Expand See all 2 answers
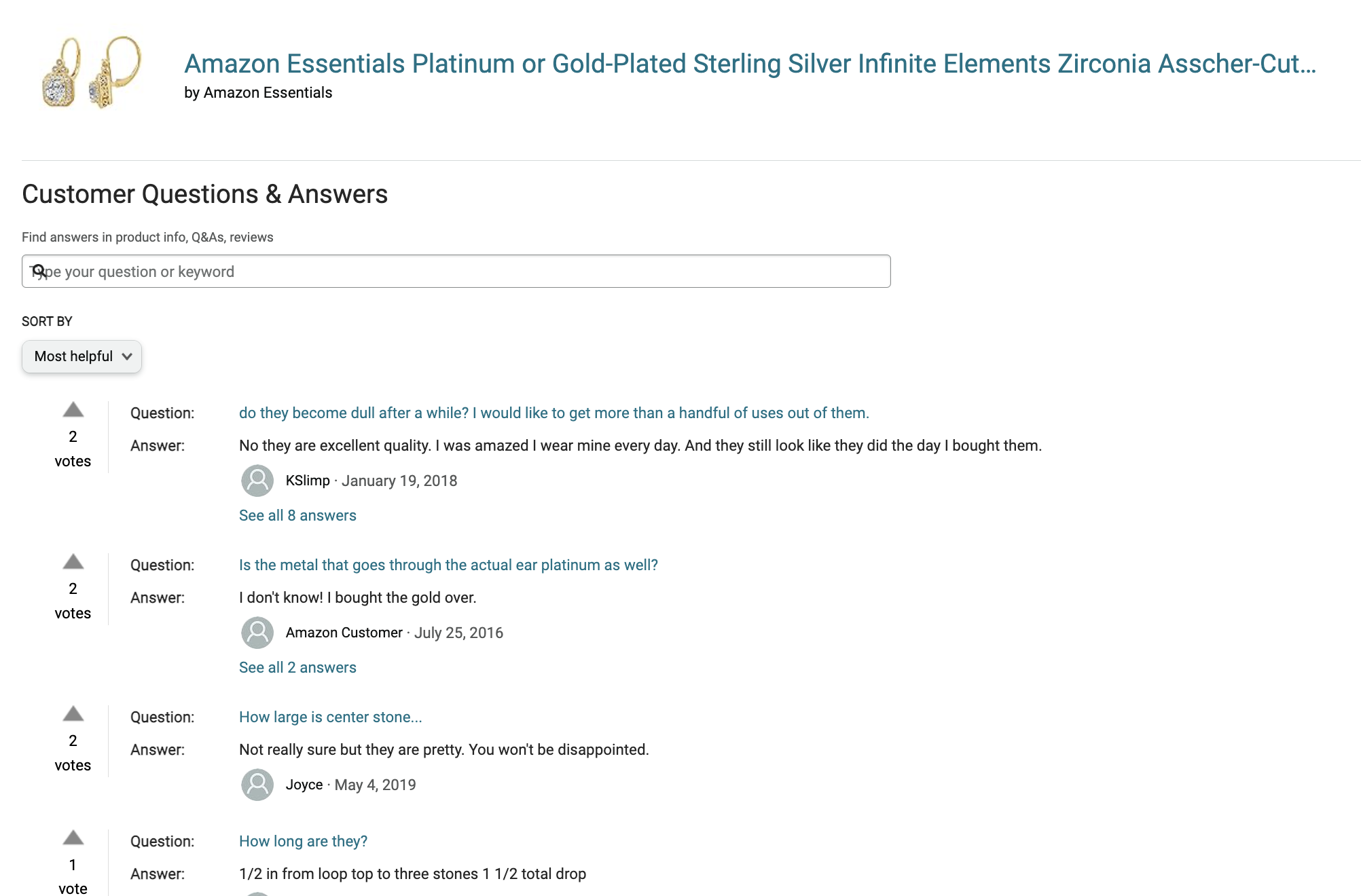The width and height of the screenshot is (1361, 896). coord(297,667)
